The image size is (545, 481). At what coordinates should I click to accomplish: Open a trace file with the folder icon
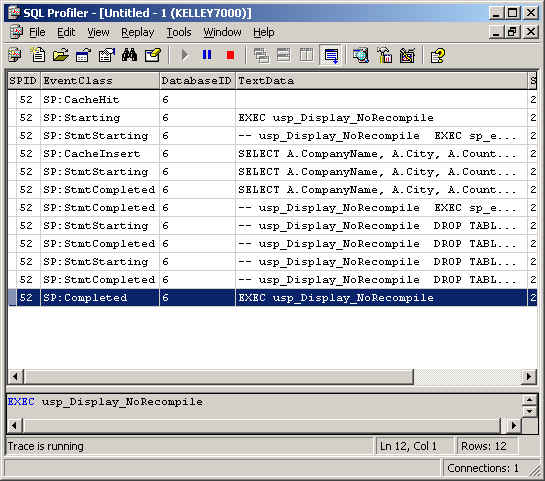coord(61,55)
